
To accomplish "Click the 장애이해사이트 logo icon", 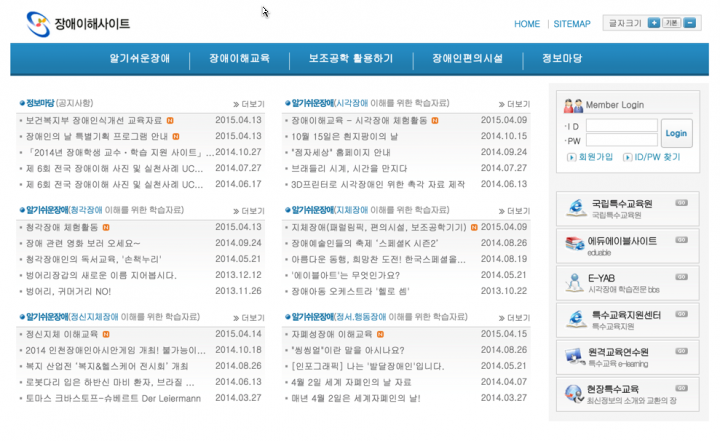I will click(x=38, y=24).
